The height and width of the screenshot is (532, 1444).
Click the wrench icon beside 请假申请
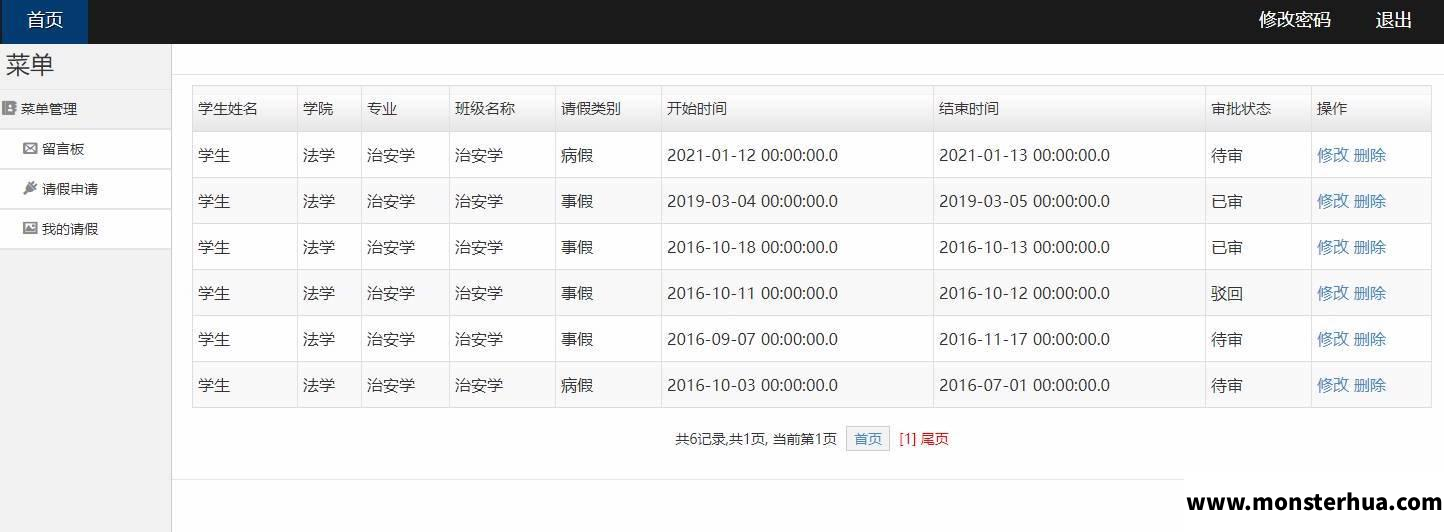pos(30,188)
